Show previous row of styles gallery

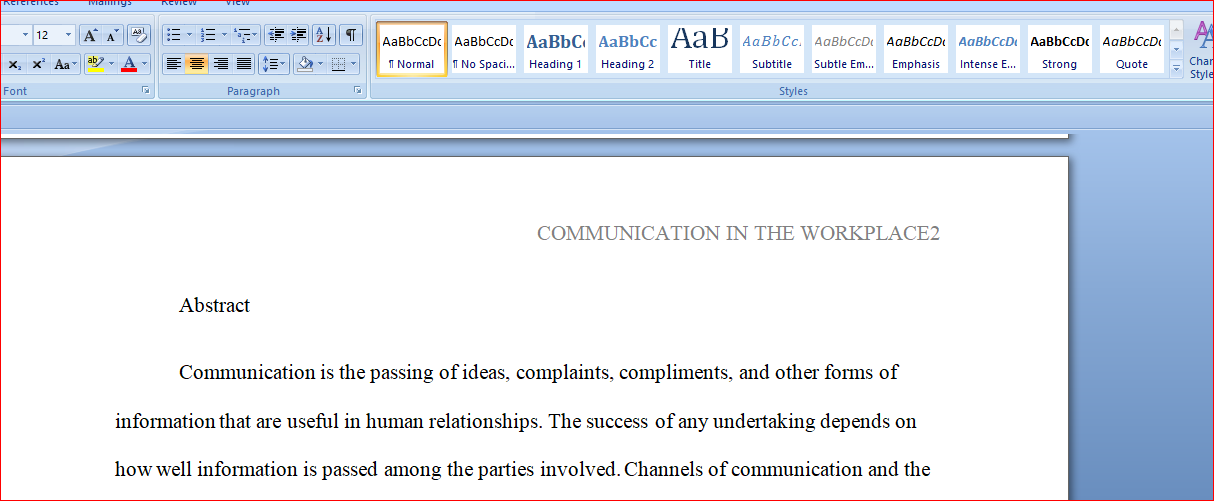pyautogui.click(x=1176, y=30)
